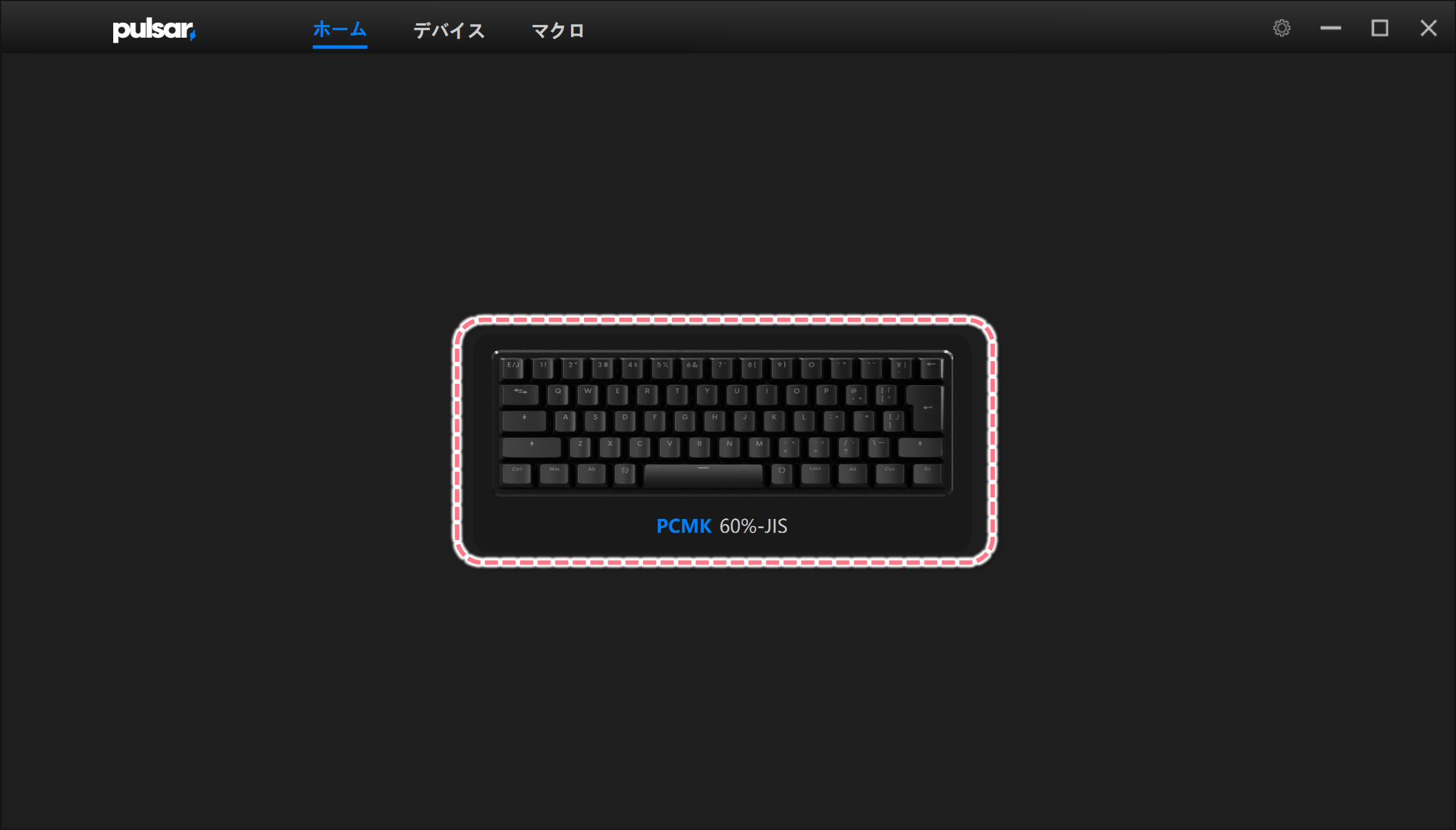
Task: Click the spacebar on keyboard image
Action: coord(703,475)
